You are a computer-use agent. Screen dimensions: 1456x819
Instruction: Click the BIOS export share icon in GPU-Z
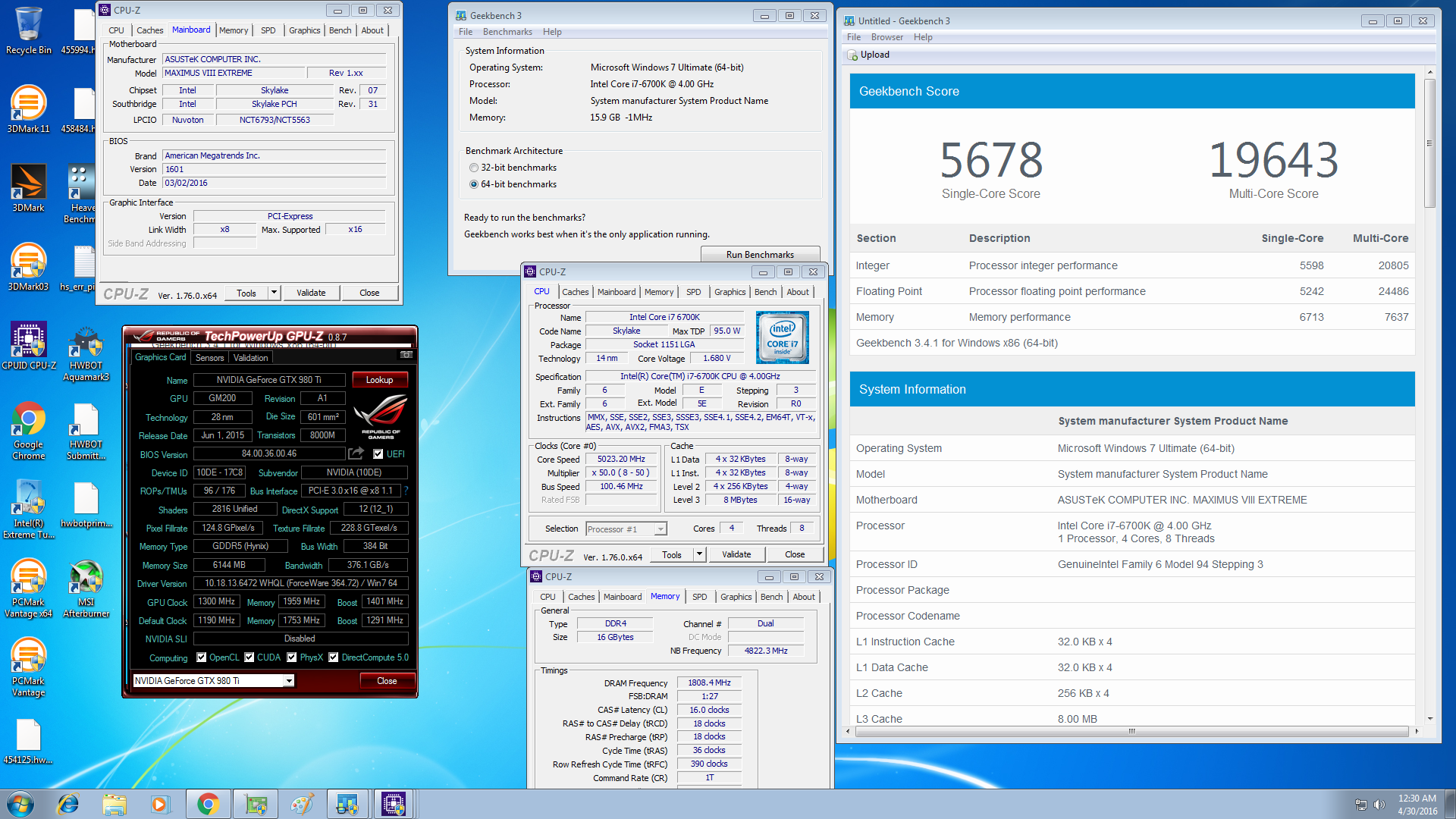356,453
